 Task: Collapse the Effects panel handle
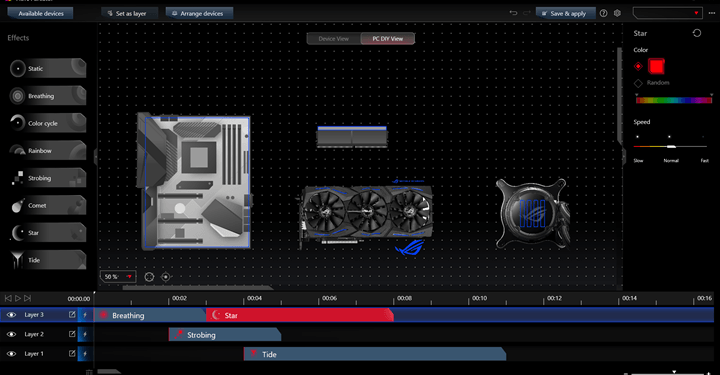coord(96,157)
